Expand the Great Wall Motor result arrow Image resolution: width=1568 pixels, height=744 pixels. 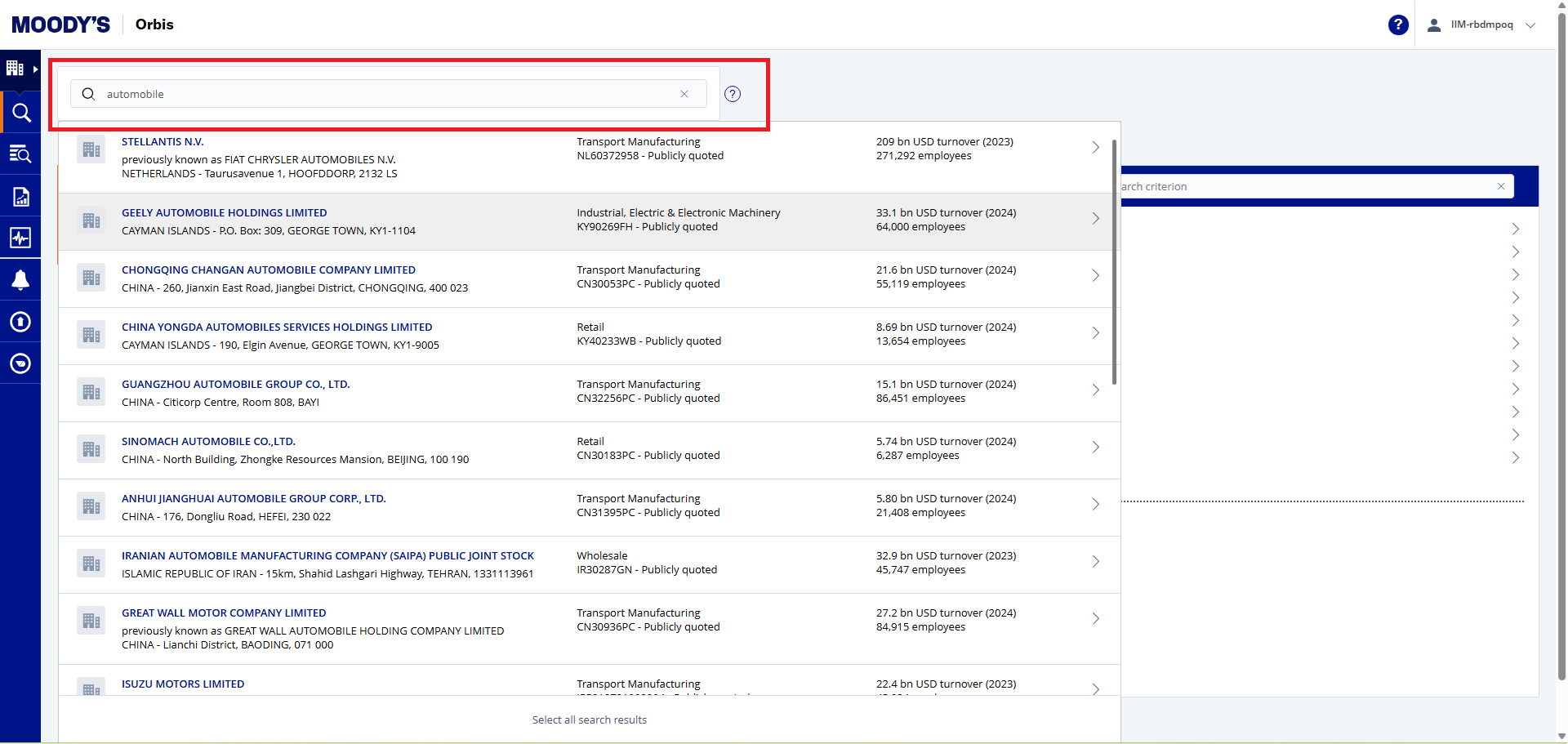(x=1095, y=619)
